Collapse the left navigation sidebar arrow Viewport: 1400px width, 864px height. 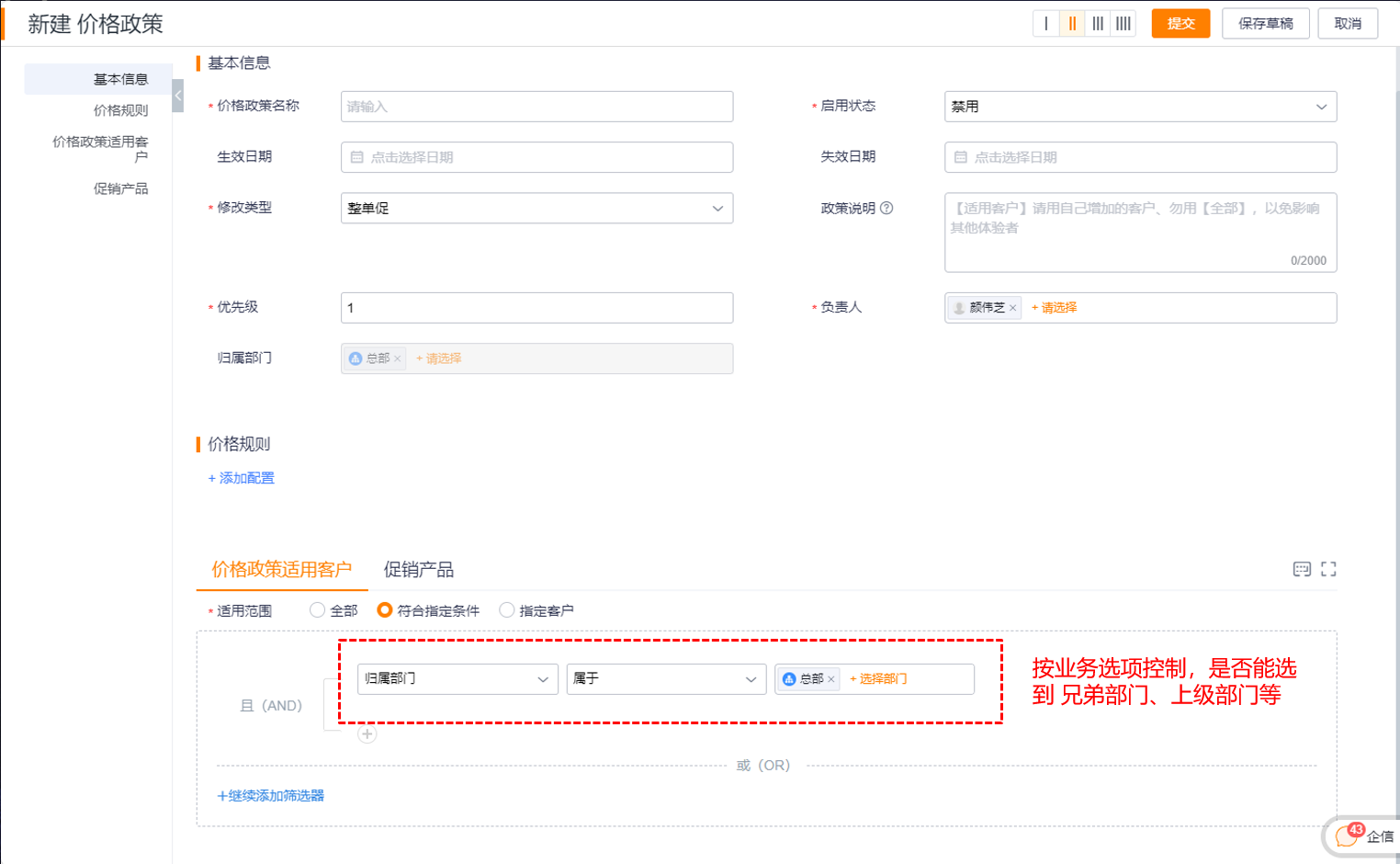click(178, 96)
